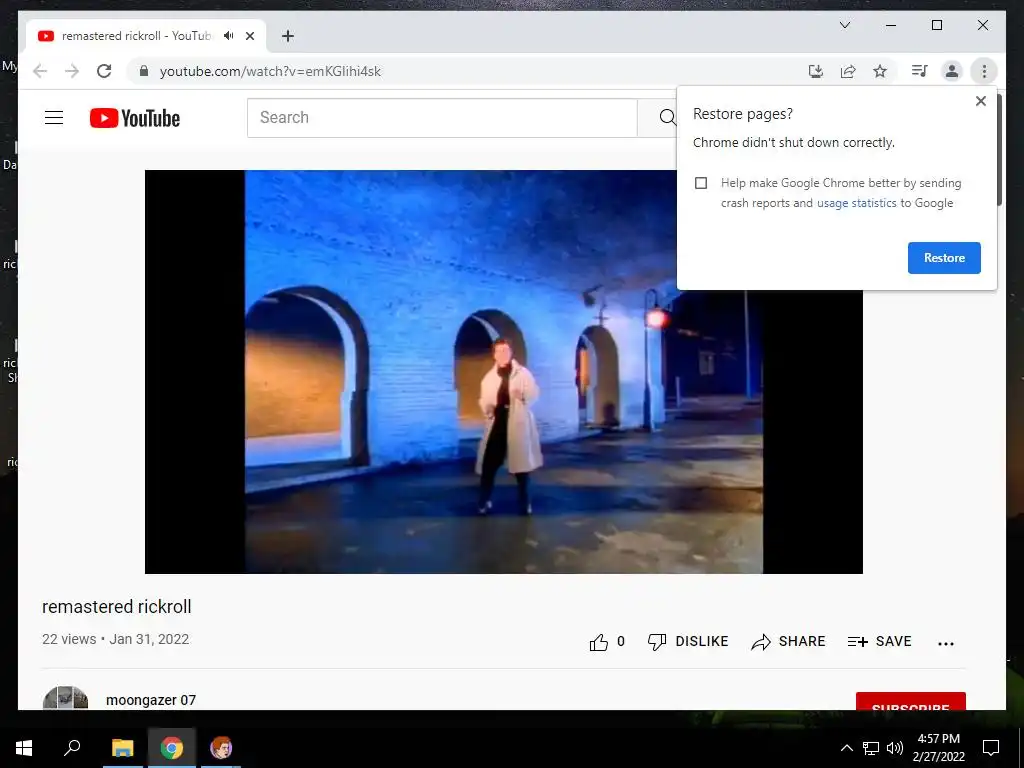Open the volume tray icon

pyautogui.click(x=895, y=748)
